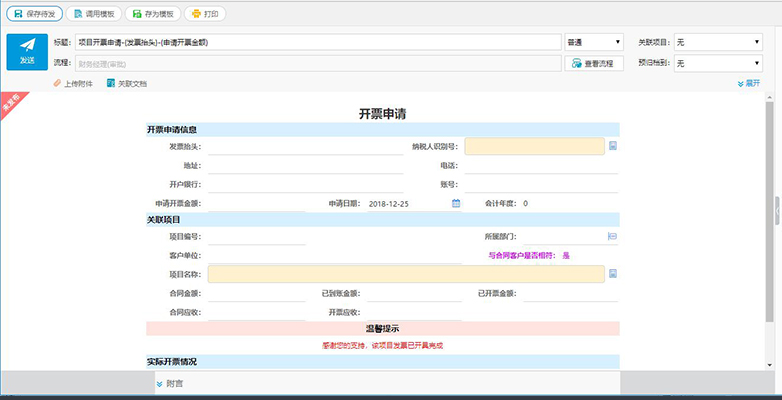The image size is (782, 400).
Task: Click the 发票抬头 input field
Action: (x=306, y=147)
